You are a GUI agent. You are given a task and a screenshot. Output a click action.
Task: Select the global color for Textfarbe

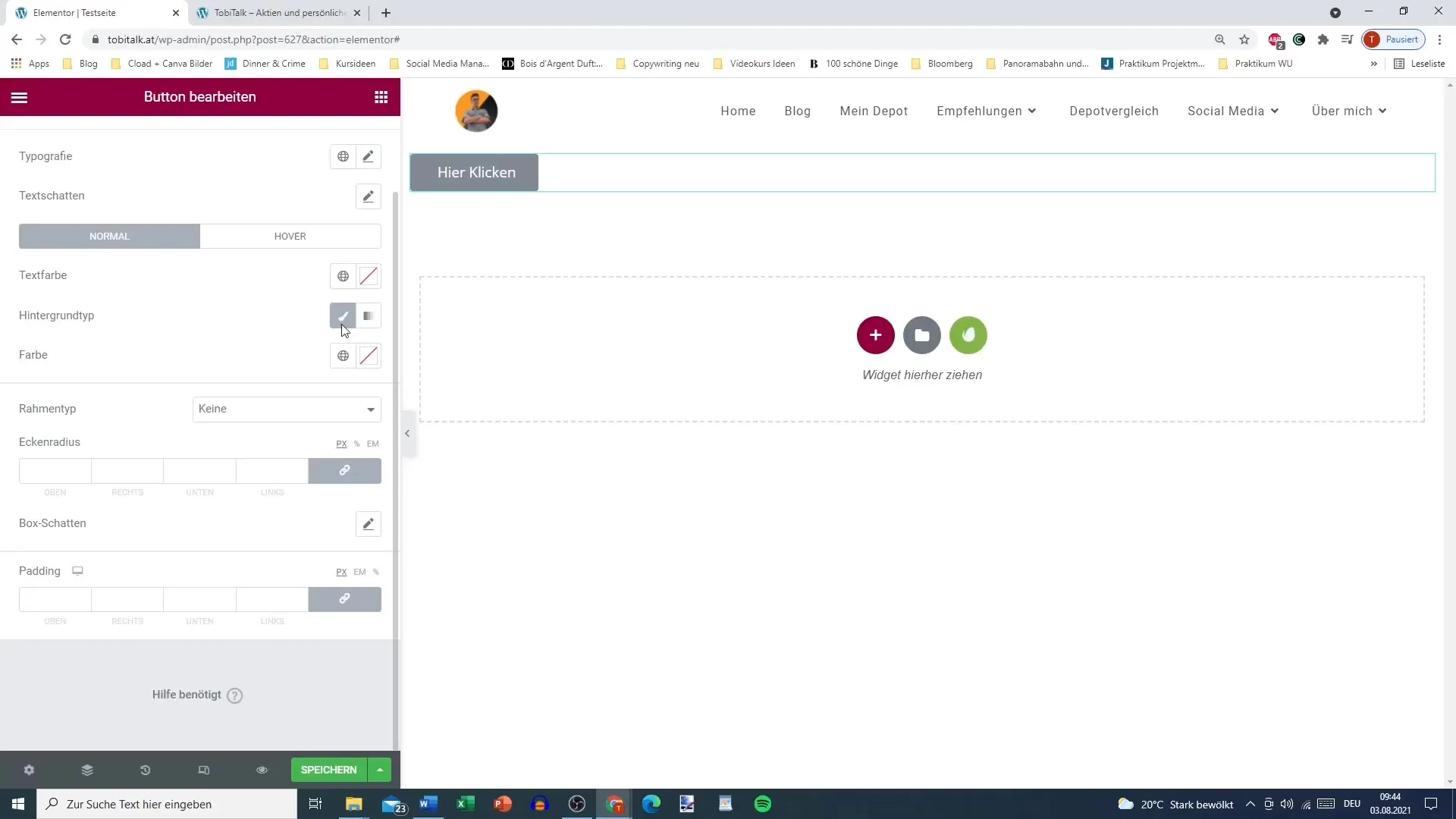click(343, 276)
